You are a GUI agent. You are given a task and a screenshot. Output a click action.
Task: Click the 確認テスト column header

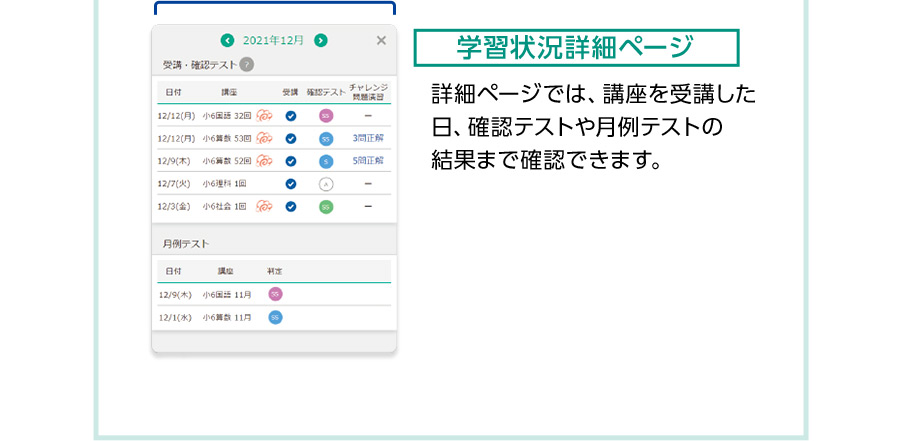point(326,92)
